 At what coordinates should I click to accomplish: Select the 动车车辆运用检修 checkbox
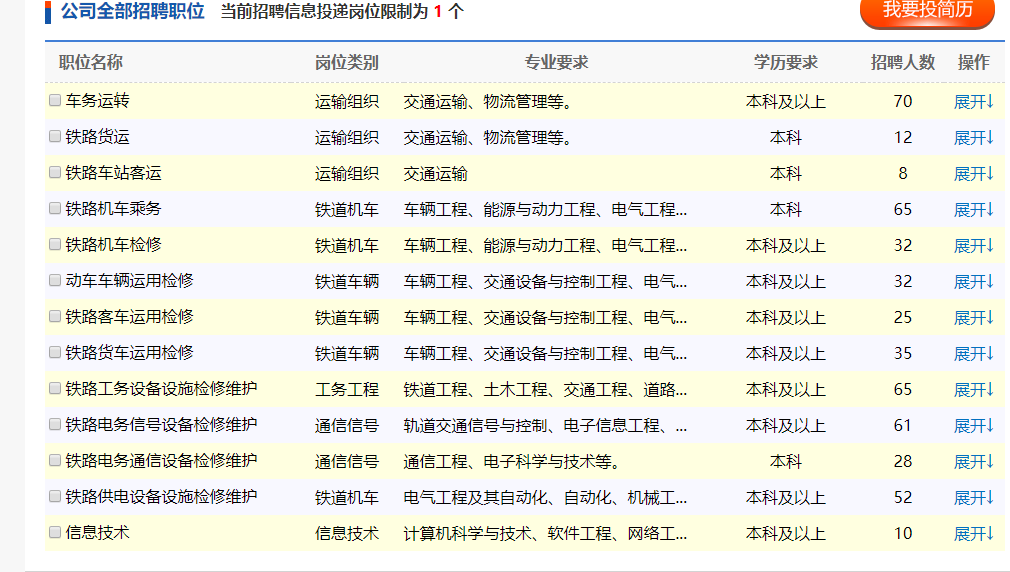(x=55, y=281)
